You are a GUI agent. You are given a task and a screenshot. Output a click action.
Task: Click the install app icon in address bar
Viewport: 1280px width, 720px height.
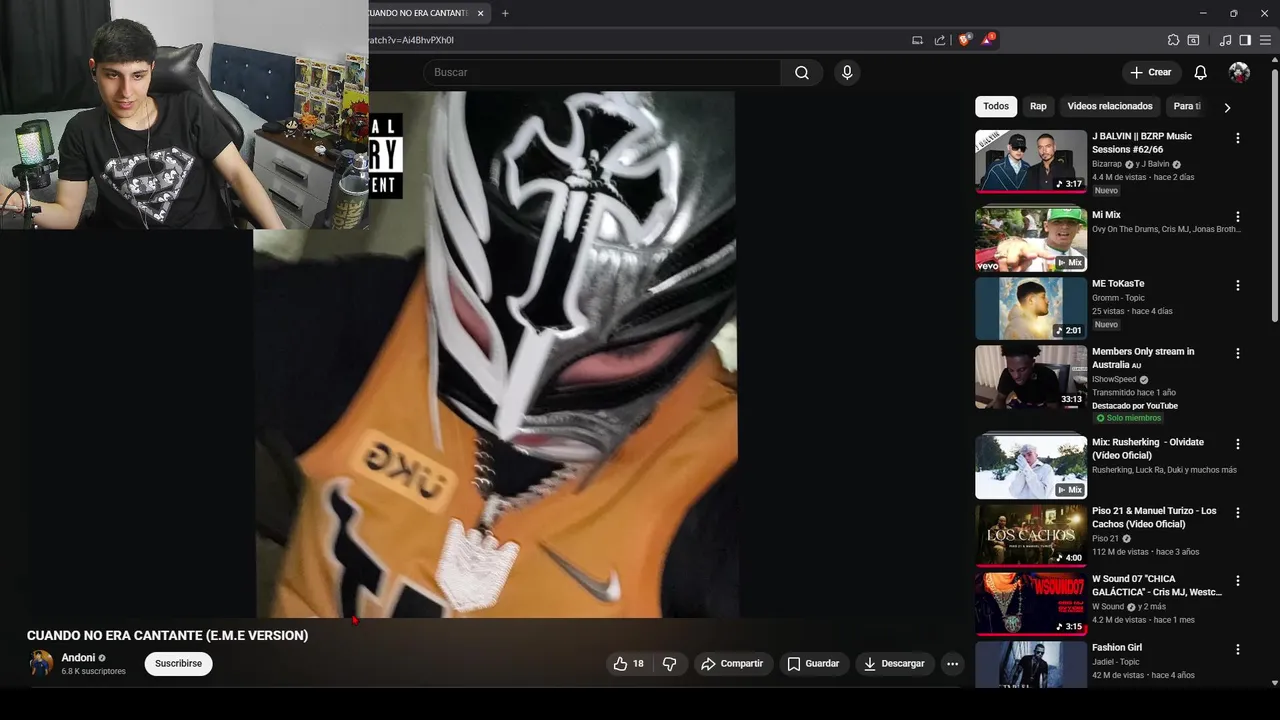coord(917,40)
